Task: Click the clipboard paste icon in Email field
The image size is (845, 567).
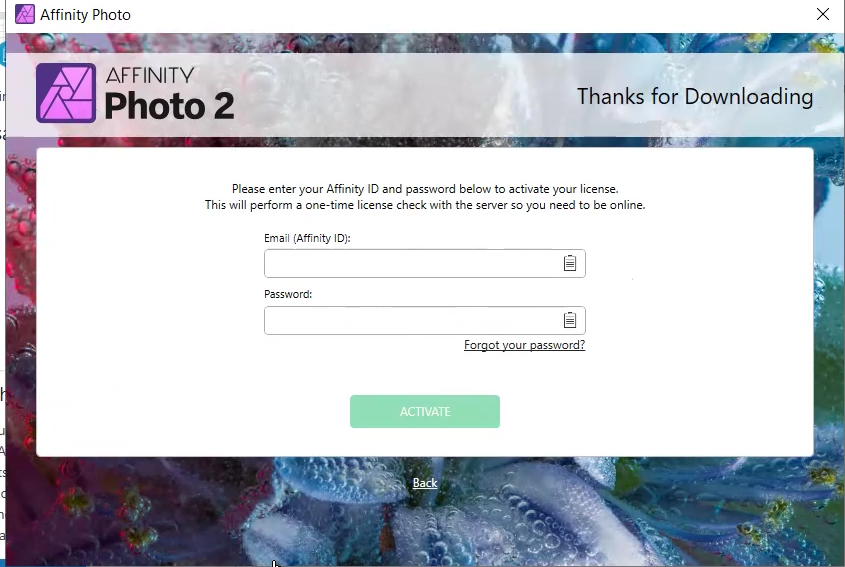Action: click(x=569, y=263)
